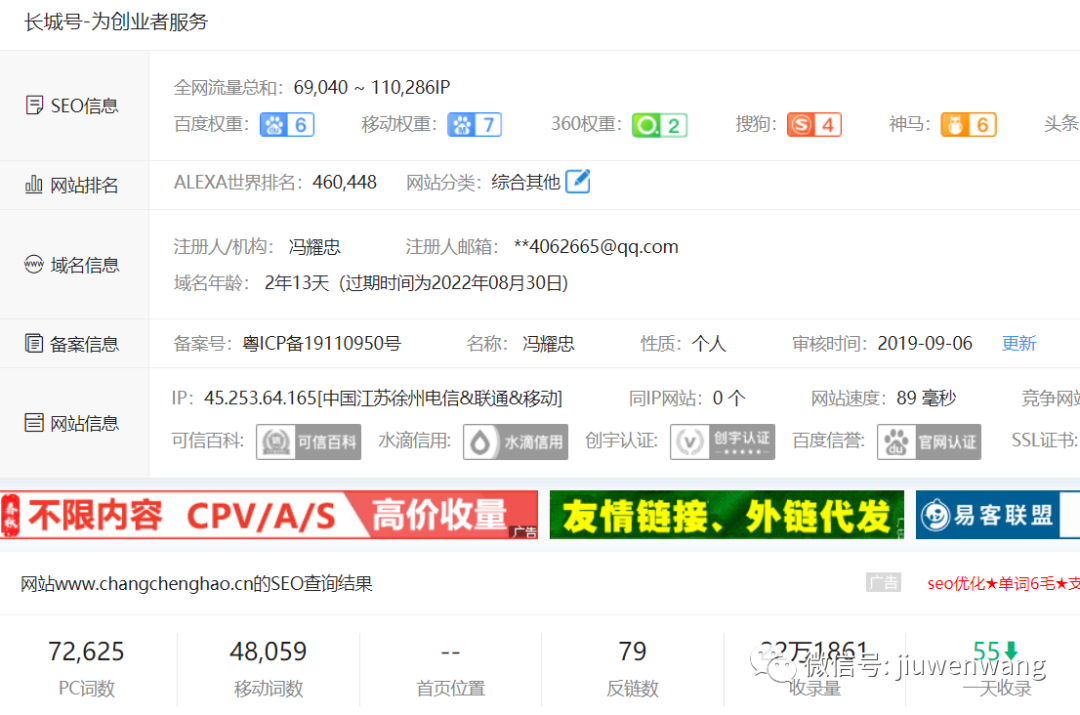This screenshot has height=715, width=1080.
Task: Click the domain age 2年13天
Action: [x=297, y=283]
